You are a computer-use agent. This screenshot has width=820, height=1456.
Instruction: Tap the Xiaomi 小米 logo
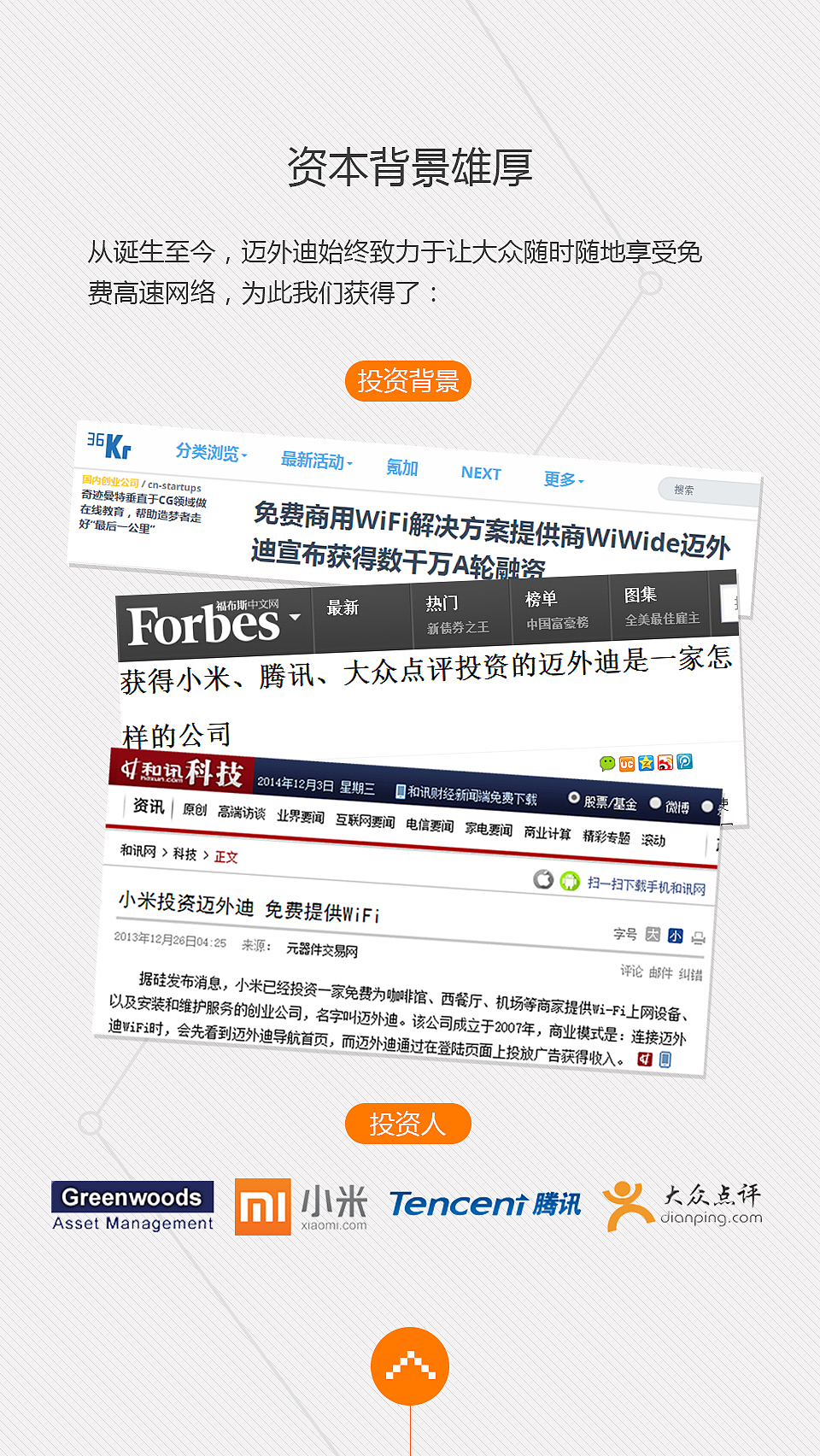pyautogui.click(x=301, y=1207)
